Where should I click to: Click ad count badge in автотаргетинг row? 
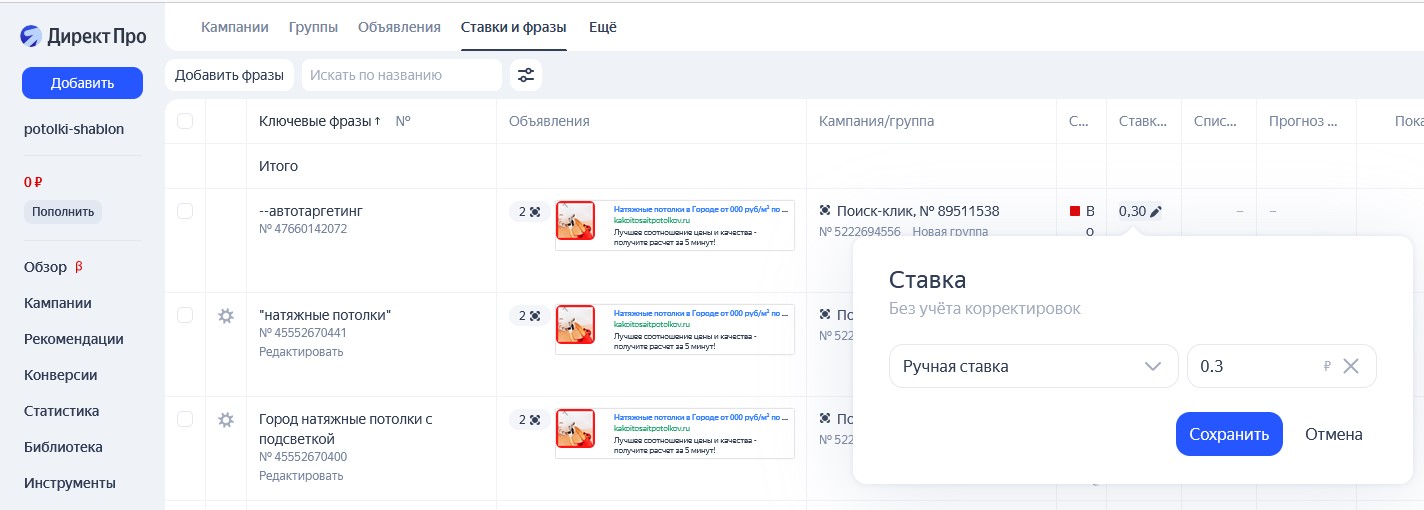pyautogui.click(x=527, y=211)
